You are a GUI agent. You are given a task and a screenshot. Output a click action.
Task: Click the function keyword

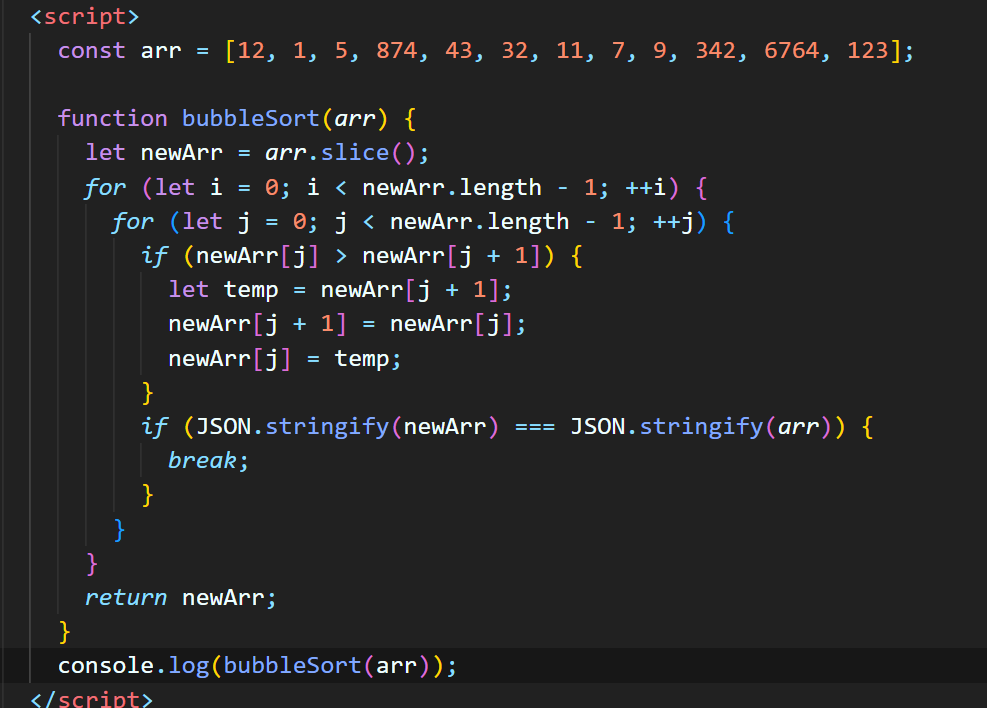(113, 118)
